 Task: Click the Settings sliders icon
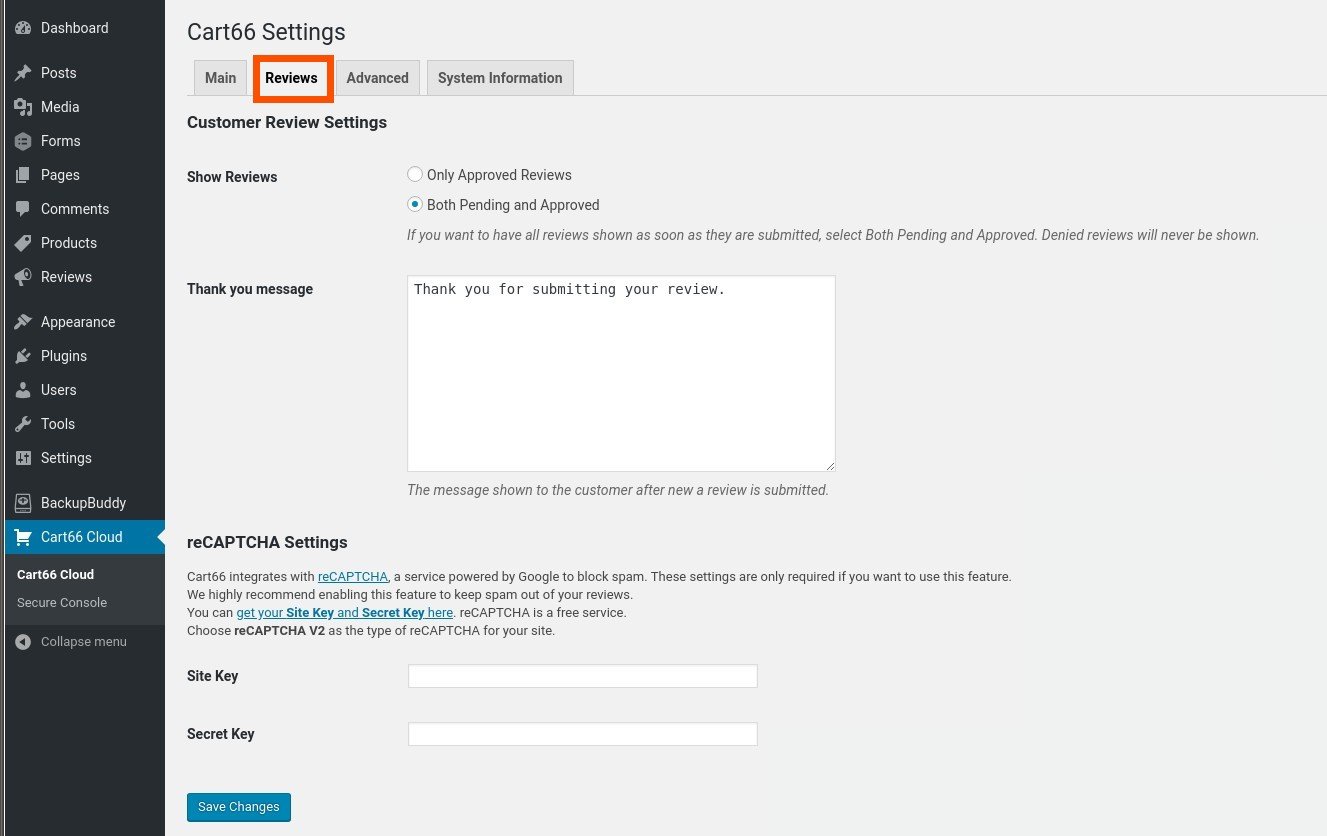click(23, 458)
